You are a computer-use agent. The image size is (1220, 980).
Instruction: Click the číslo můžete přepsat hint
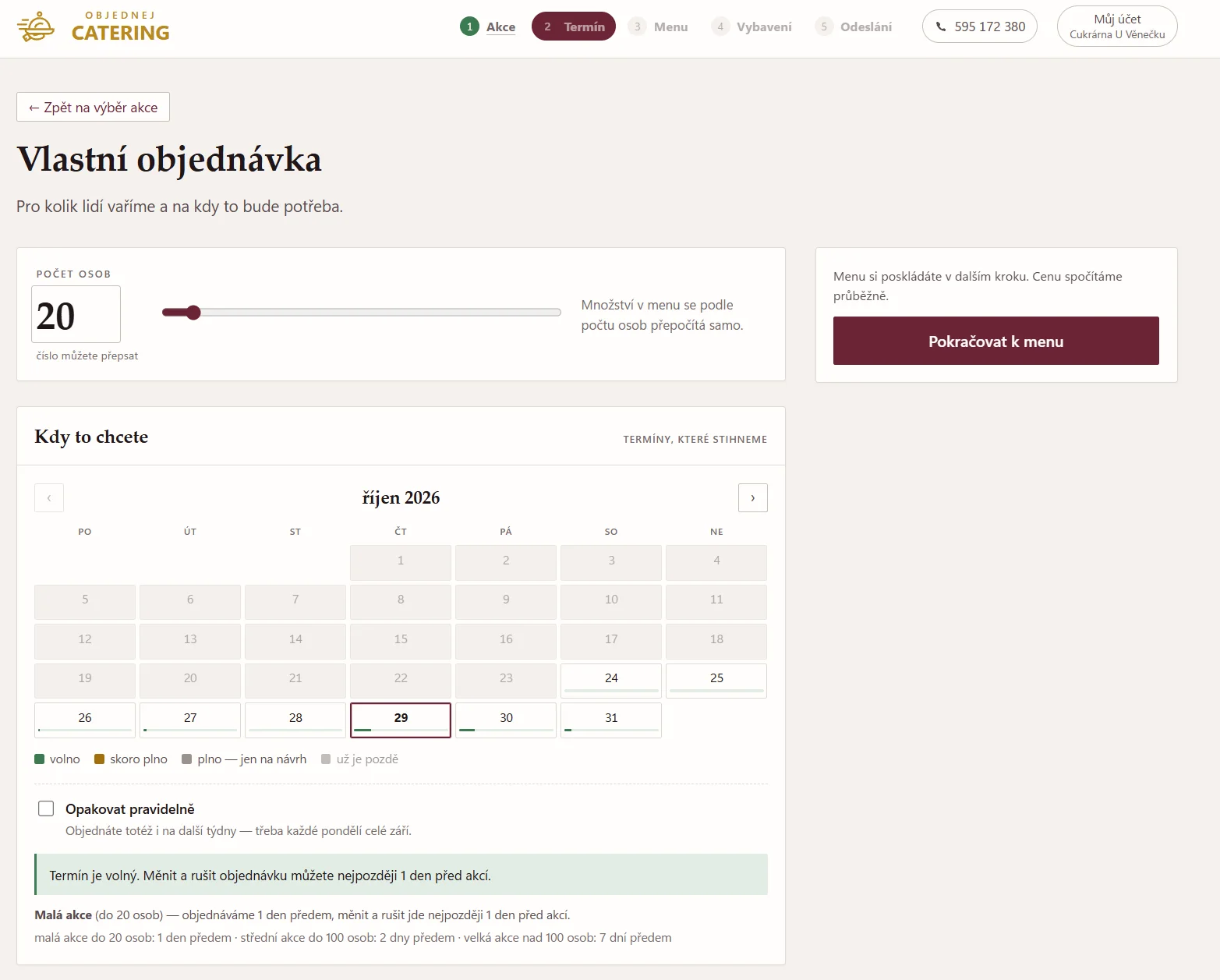point(87,356)
